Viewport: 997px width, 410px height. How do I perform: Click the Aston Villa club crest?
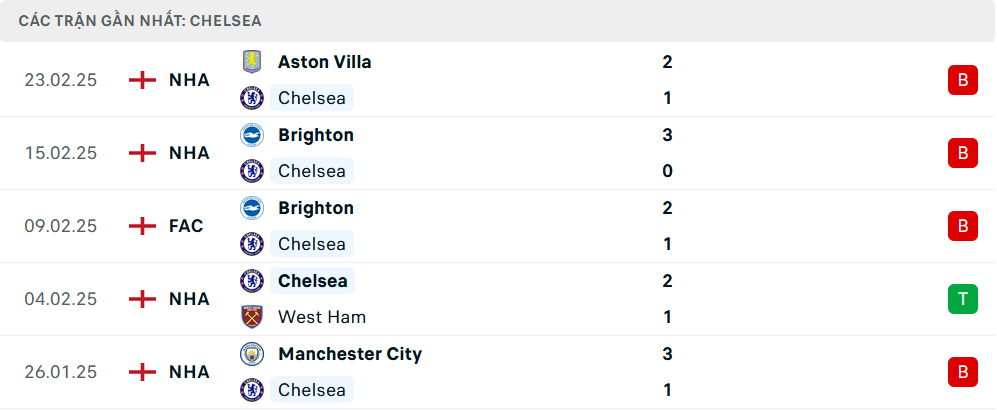pyautogui.click(x=251, y=62)
